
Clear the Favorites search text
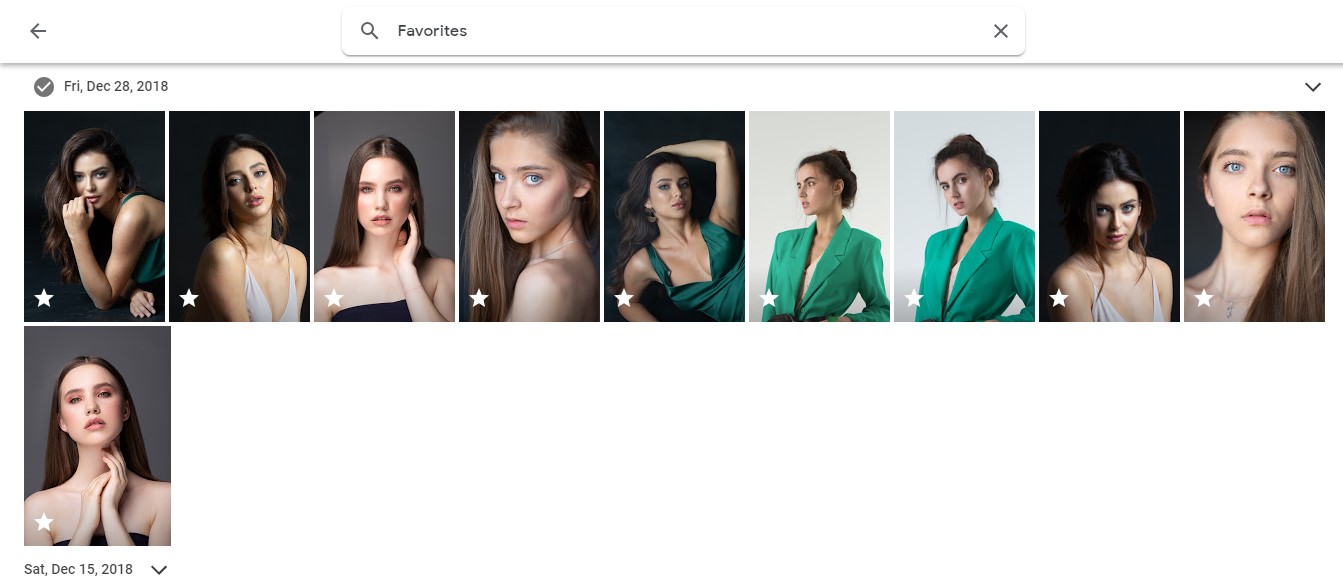pos(1001,31)
